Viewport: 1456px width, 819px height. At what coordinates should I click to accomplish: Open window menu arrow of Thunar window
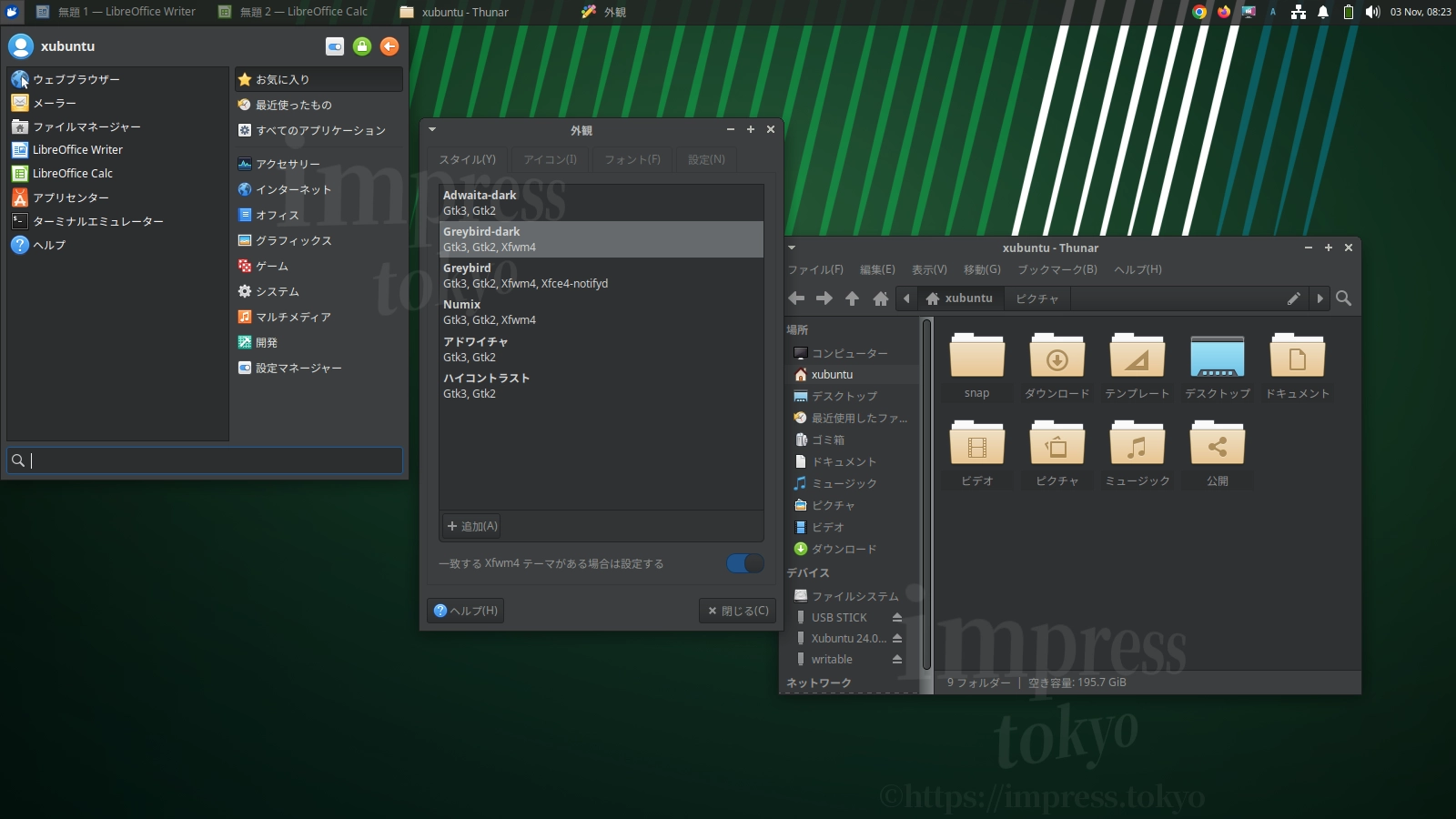tap(792, 248)
